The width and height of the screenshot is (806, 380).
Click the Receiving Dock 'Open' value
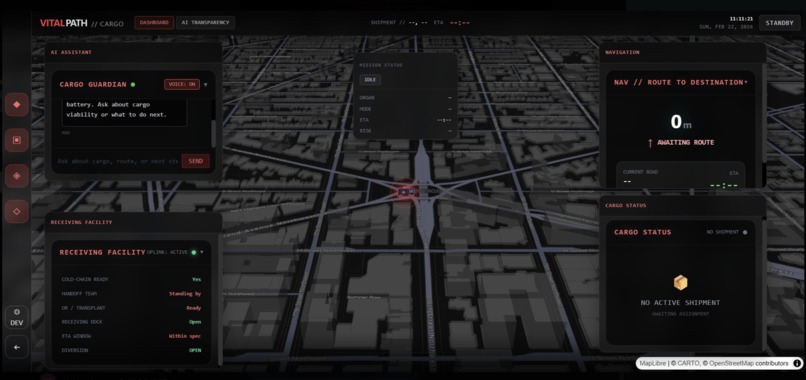point(195,322)
